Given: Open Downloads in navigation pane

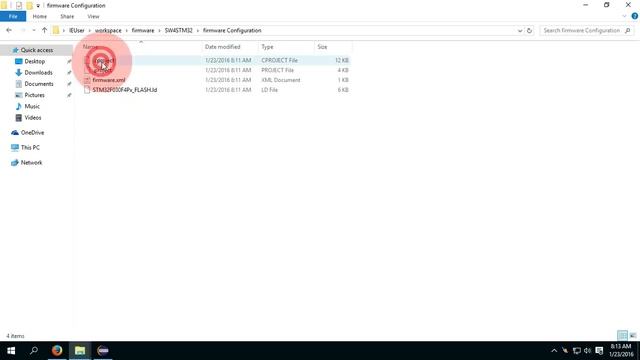Looking at the screenshot, I should (38, 73).
